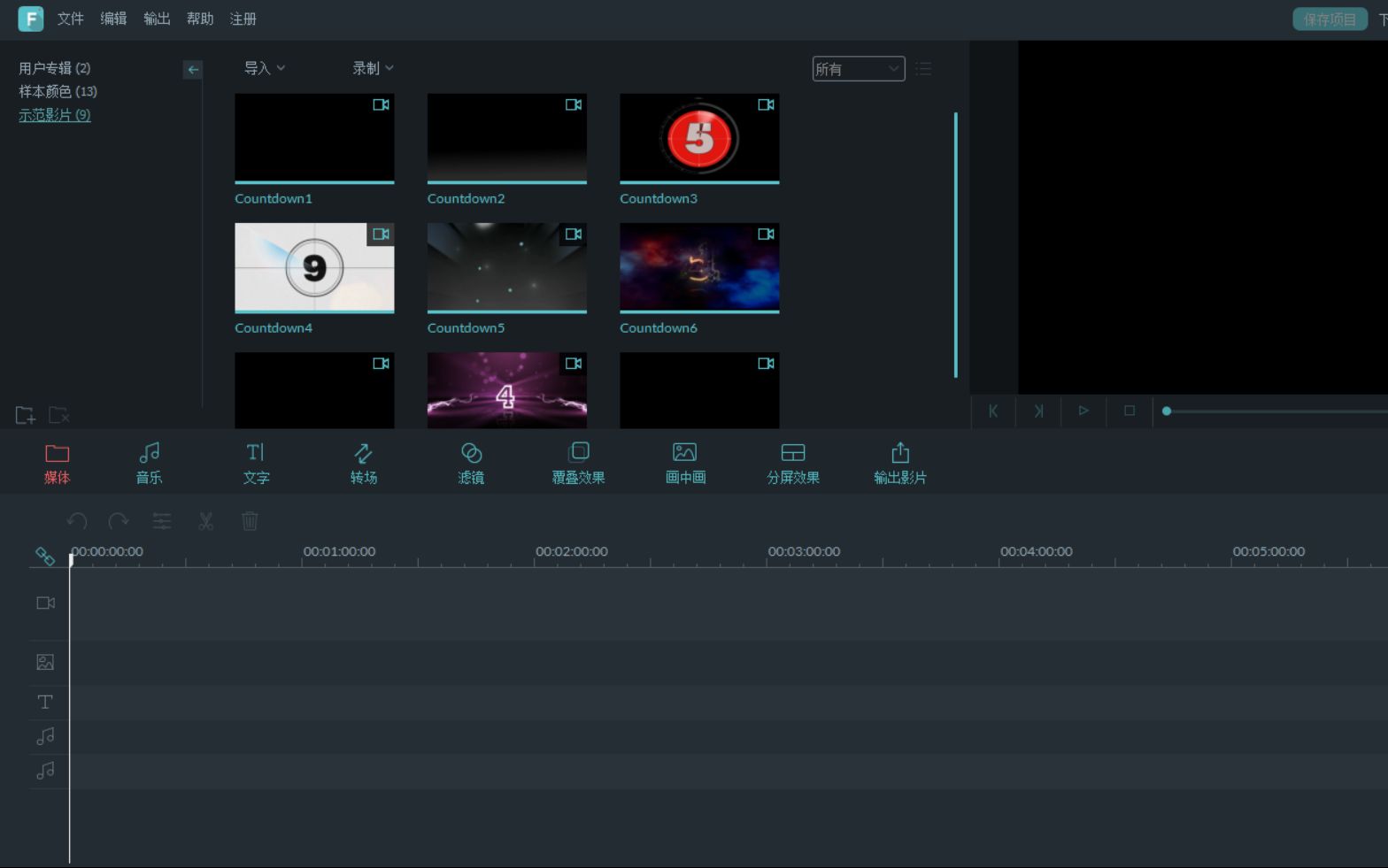Open the 文件 file menu

71,19
